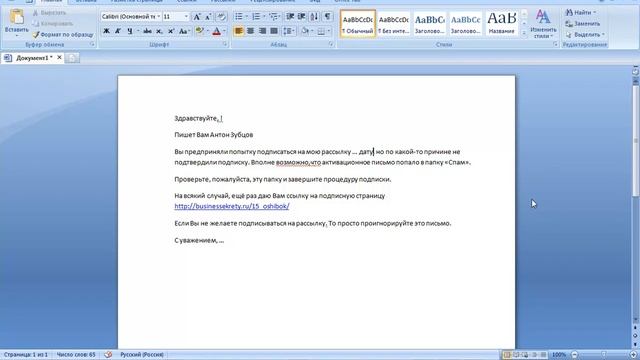The width and height of the screenshot is (640, 360).
Task: Clear formatting with eraser icon
Action: [221, 17]
